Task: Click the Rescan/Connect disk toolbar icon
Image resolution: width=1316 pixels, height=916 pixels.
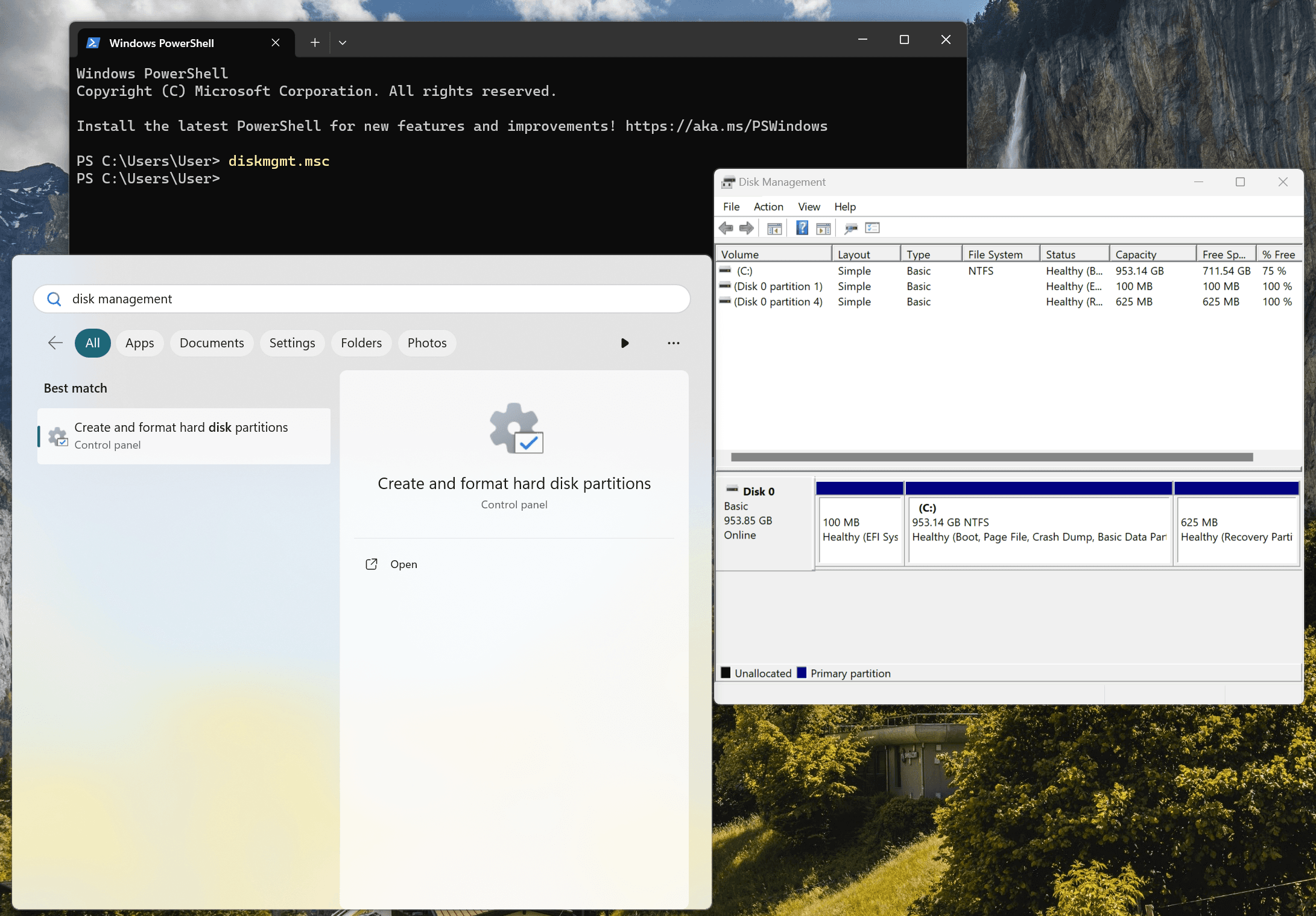Action: [851, 228]
